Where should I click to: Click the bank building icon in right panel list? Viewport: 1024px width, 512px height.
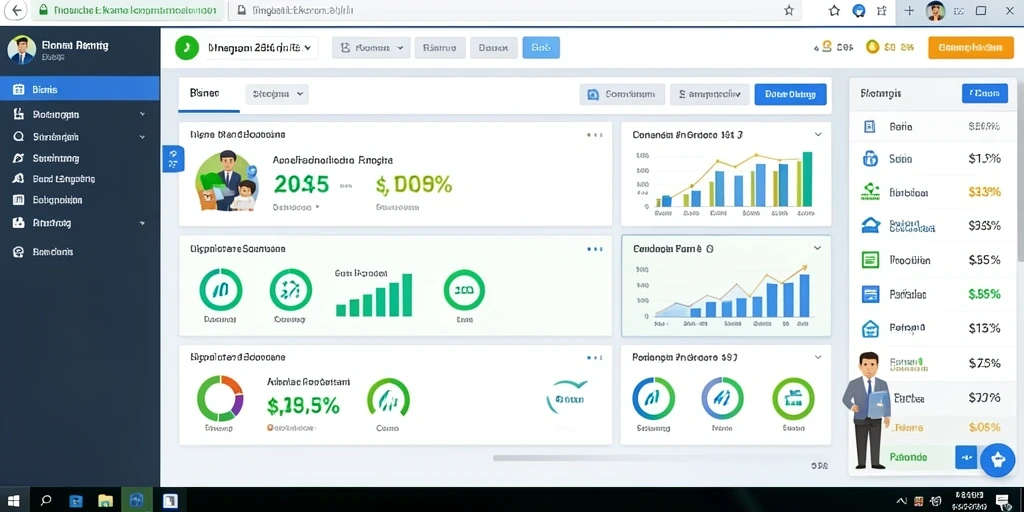point(871,225)
